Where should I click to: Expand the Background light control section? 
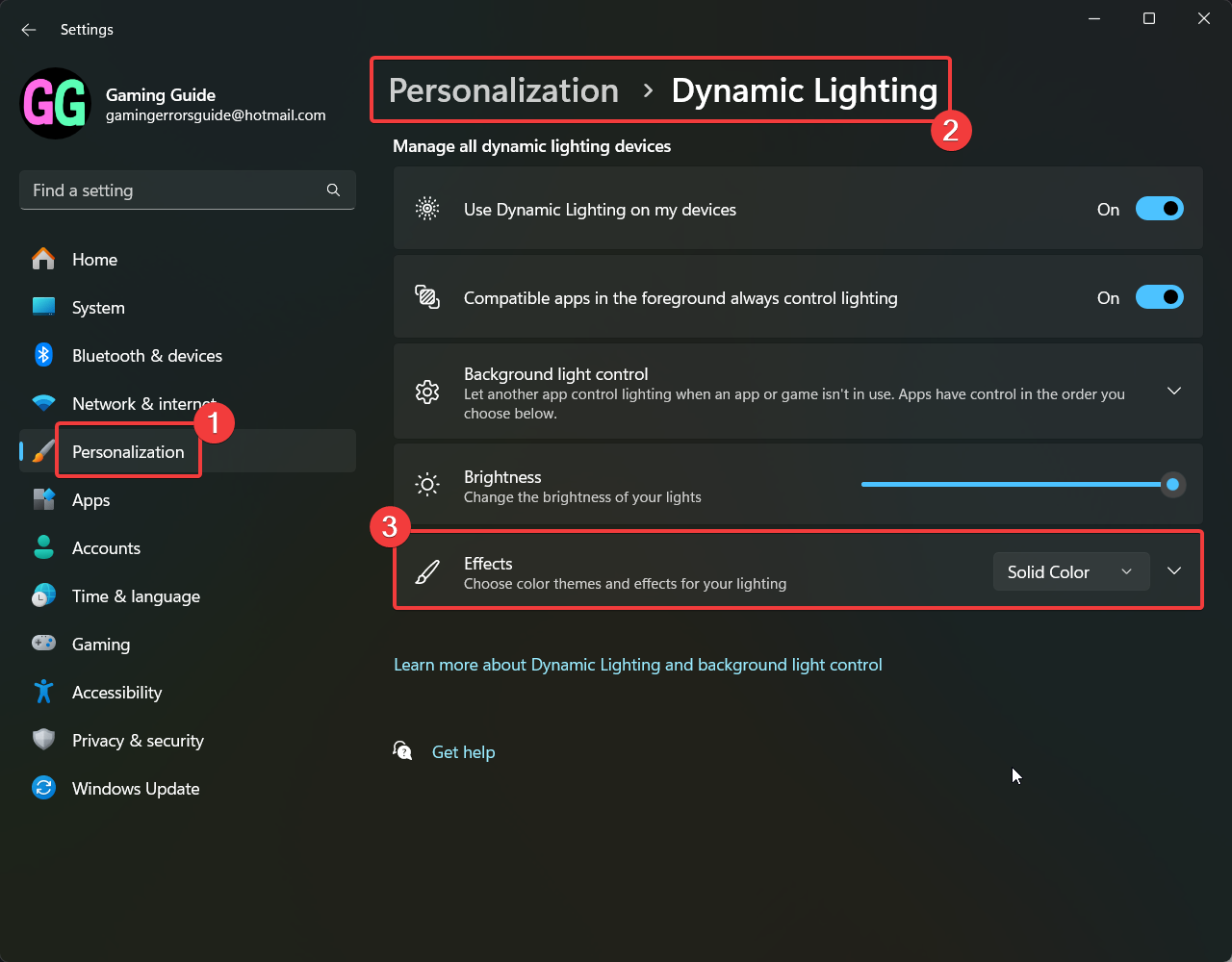tap(1173, 392)
